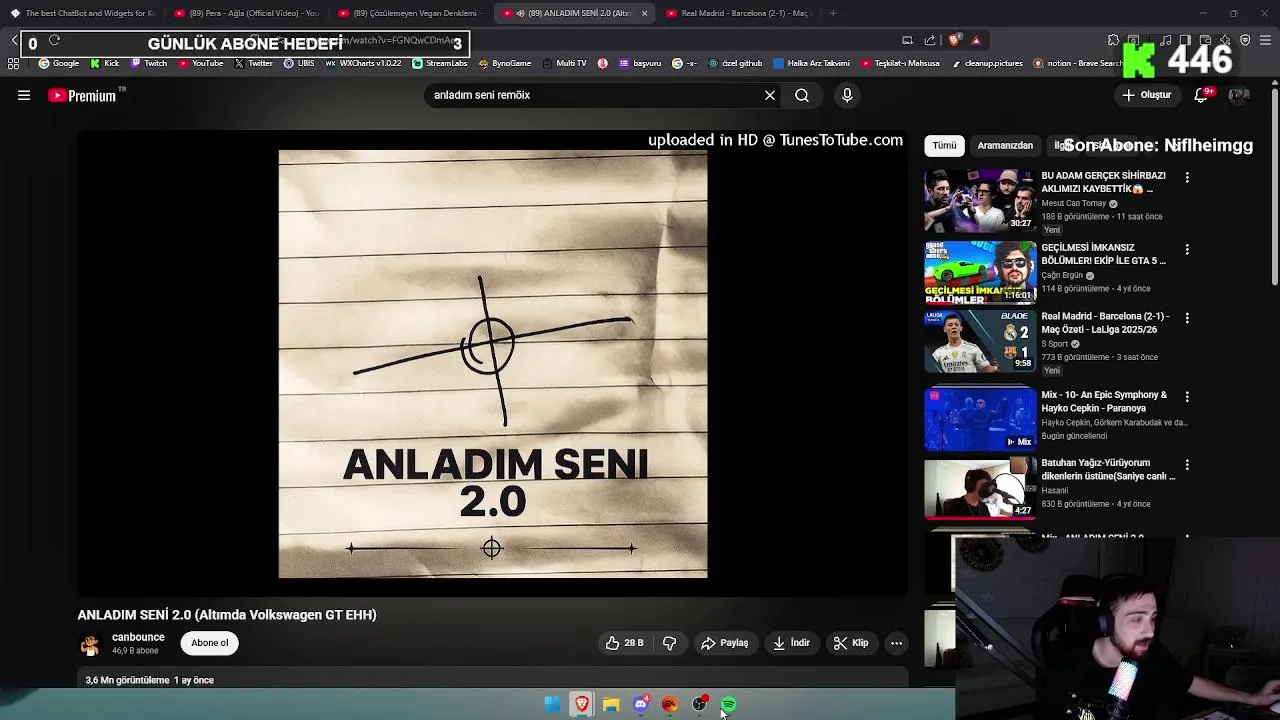Open account avatar menu in YouTube
The width and height of the screenshot is (1280, 720).
(1239, 95)
